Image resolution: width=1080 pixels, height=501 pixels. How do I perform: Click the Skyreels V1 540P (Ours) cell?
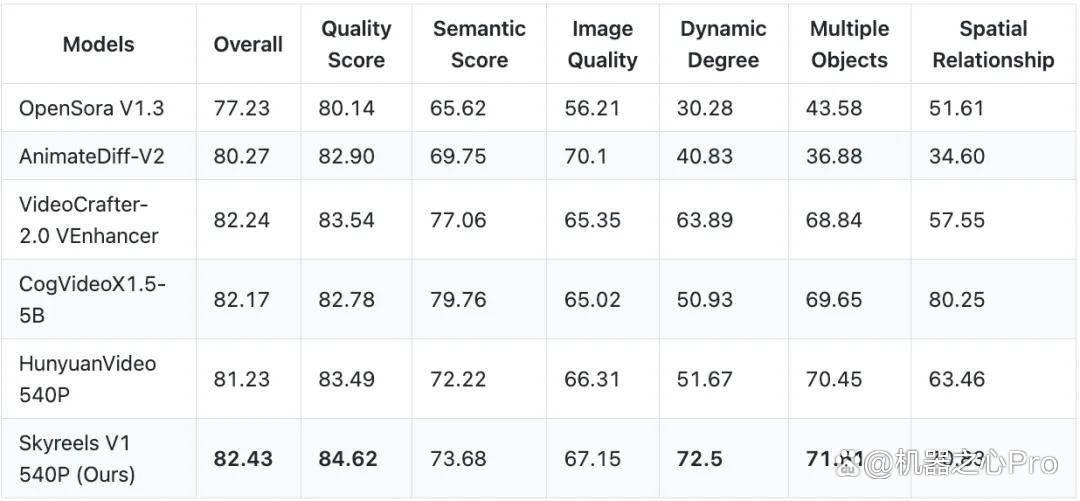(x=77, y=459)
